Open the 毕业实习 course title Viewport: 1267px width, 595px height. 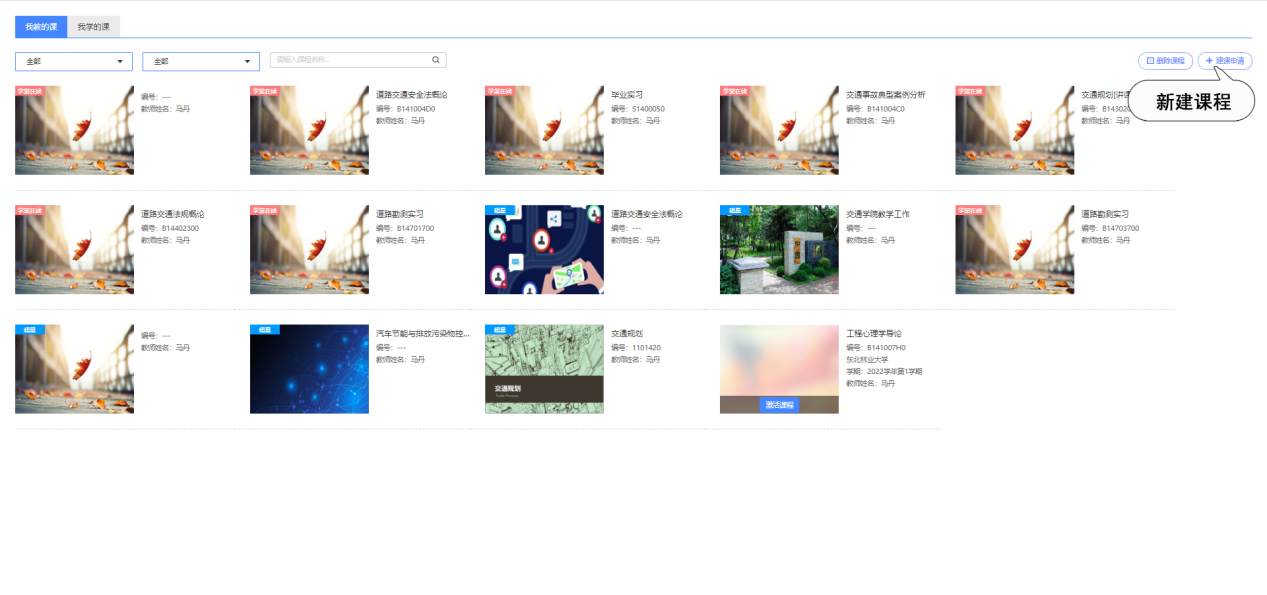coord(628,95)
